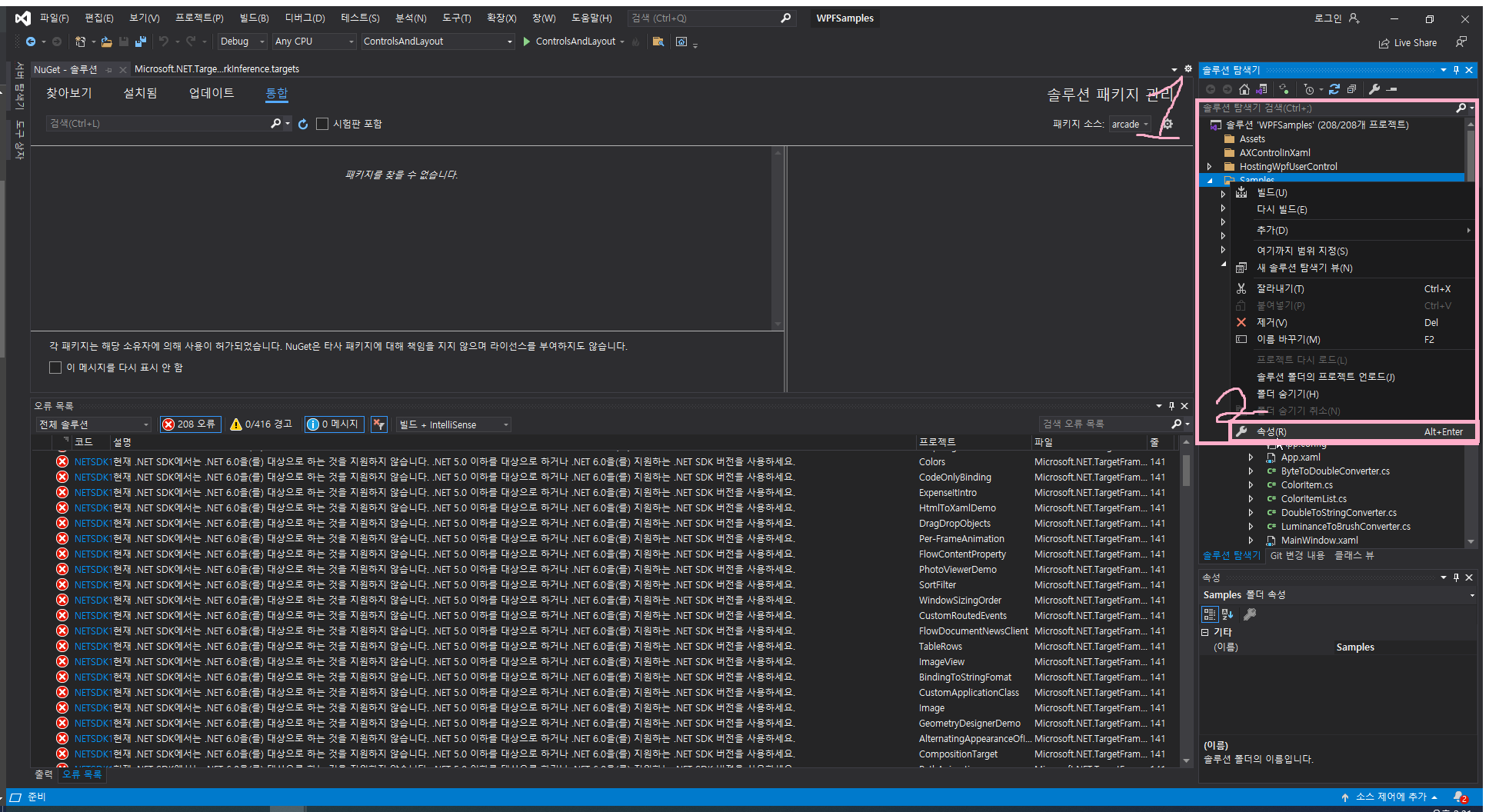Click Solution Explorer Home icon
Image resolution: width=1489 pixels, height=812 pixels.
pyautogui.click(x=1244, y=89)
